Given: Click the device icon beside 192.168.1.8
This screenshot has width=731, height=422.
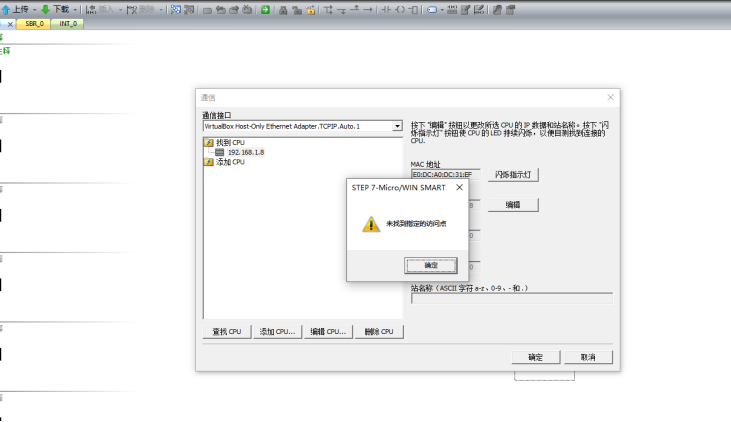Looking at the screenshot, I should click(x=219, y=152).
